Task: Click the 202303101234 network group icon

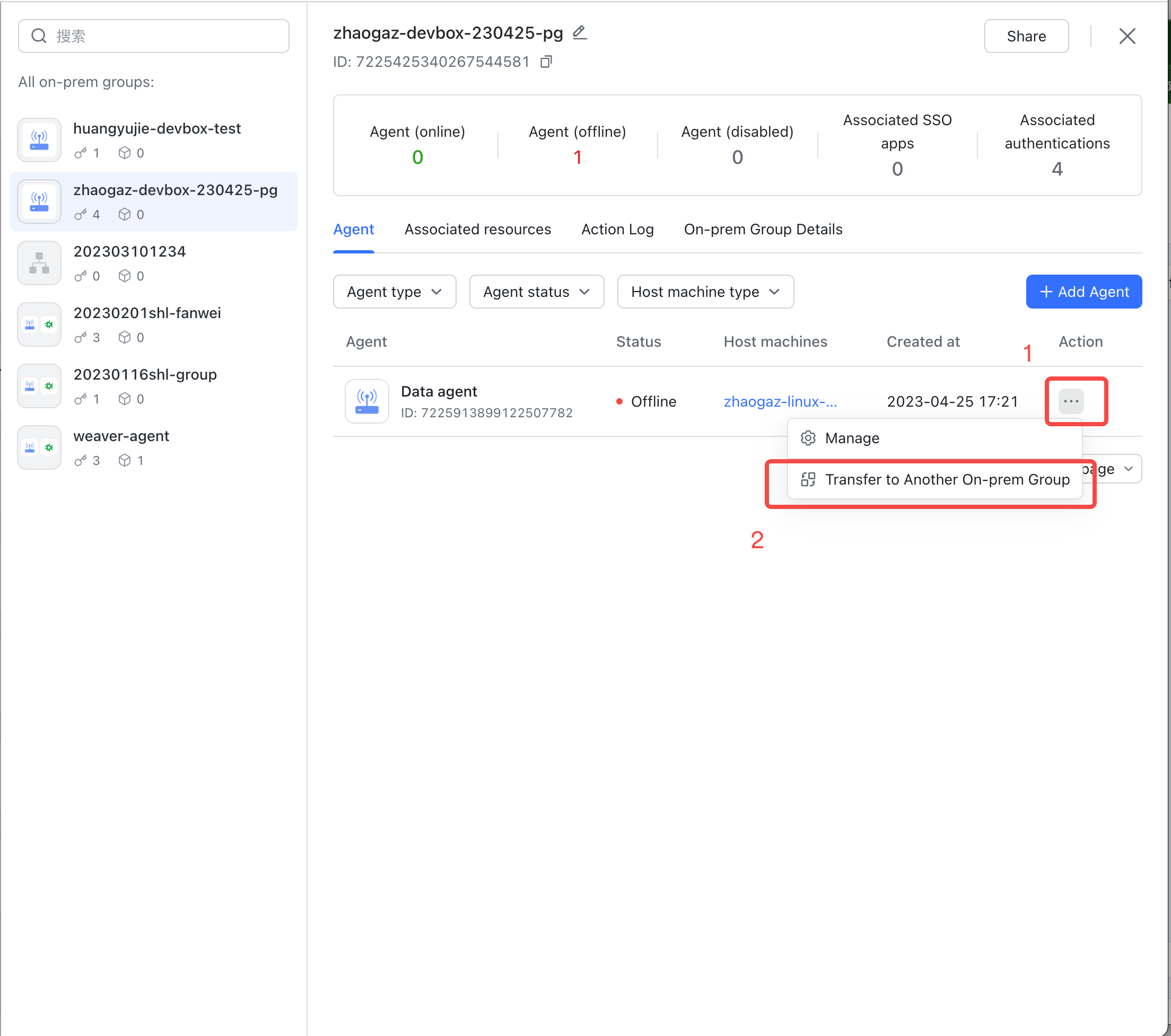Action: [39, 263]
